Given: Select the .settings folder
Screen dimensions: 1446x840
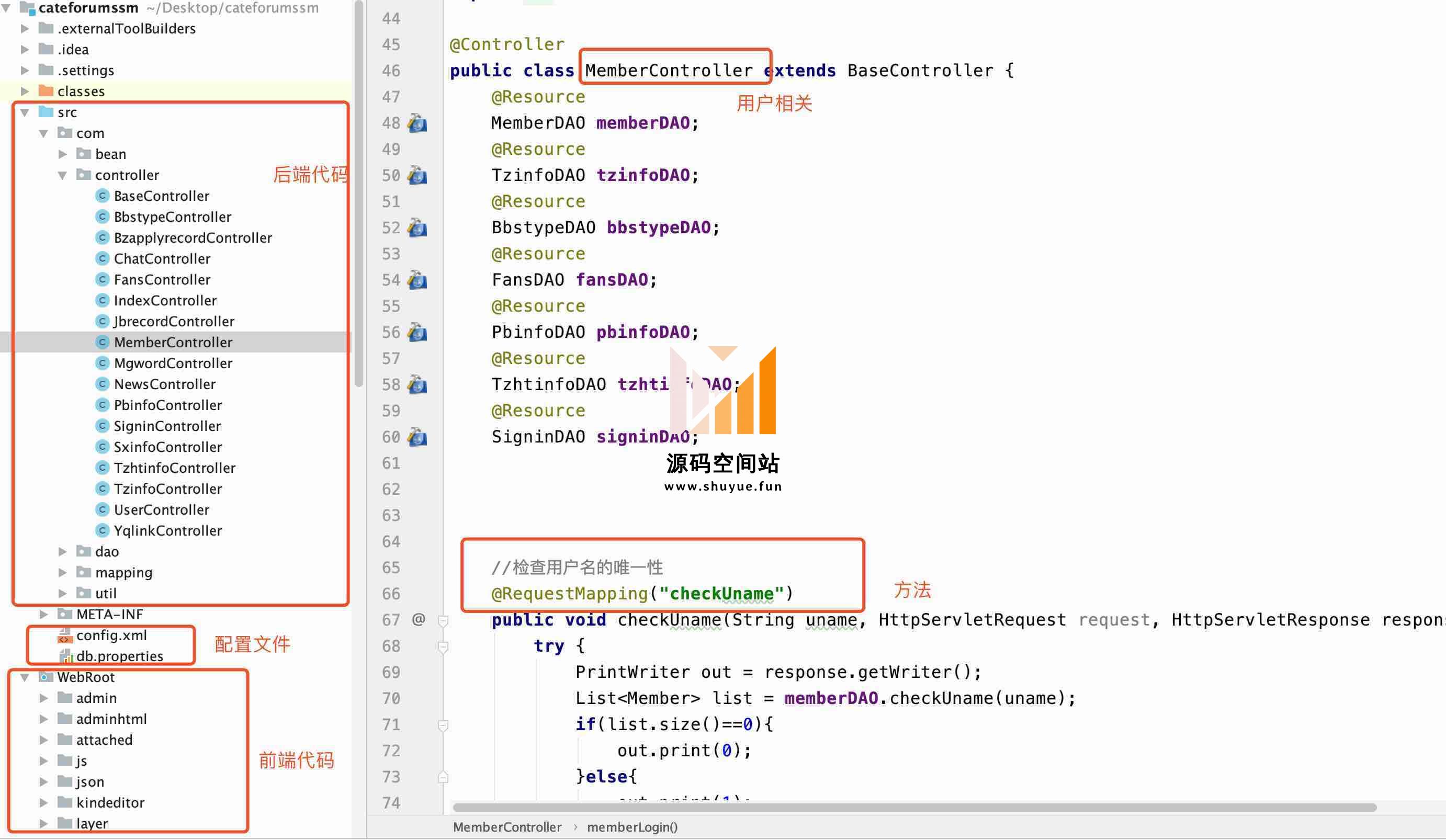Looking at the screenshot, I should point(85,71).
